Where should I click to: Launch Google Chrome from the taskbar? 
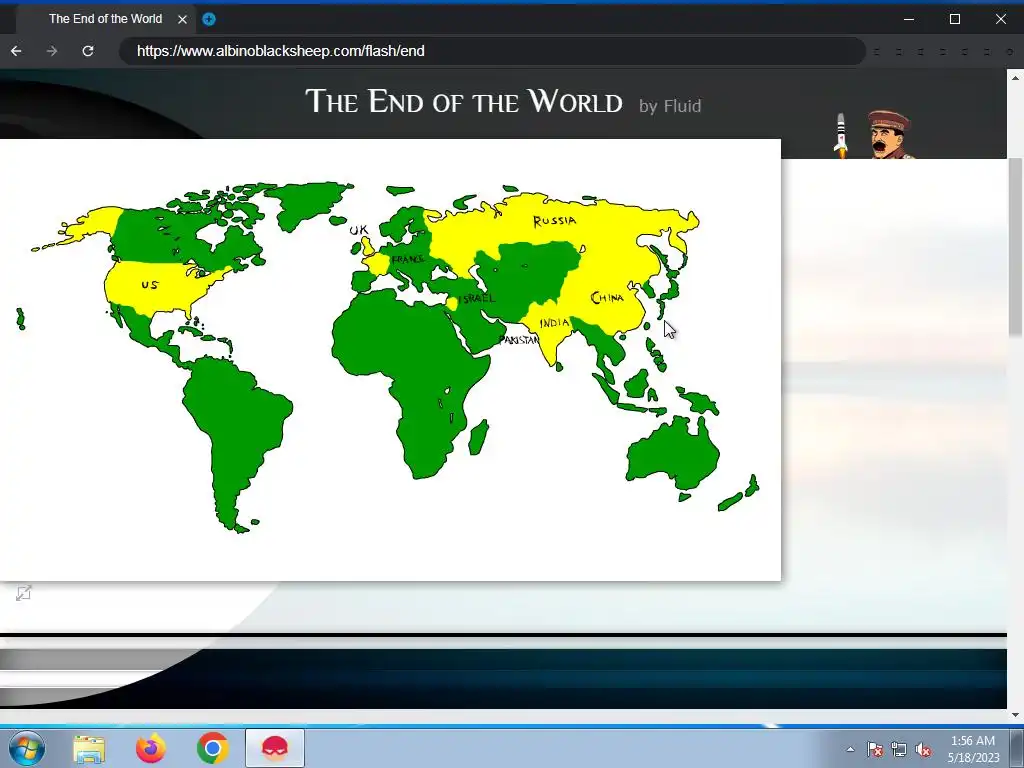(212, 748)
